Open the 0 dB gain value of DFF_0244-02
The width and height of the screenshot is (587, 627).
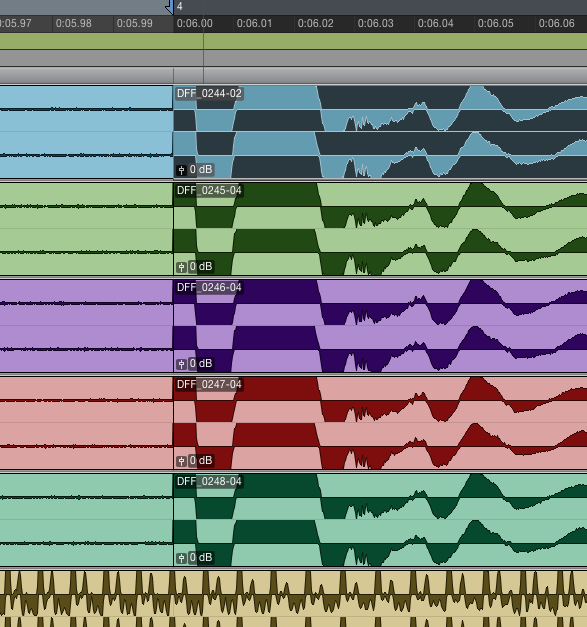pyautogui.click(x=201, y=170)
